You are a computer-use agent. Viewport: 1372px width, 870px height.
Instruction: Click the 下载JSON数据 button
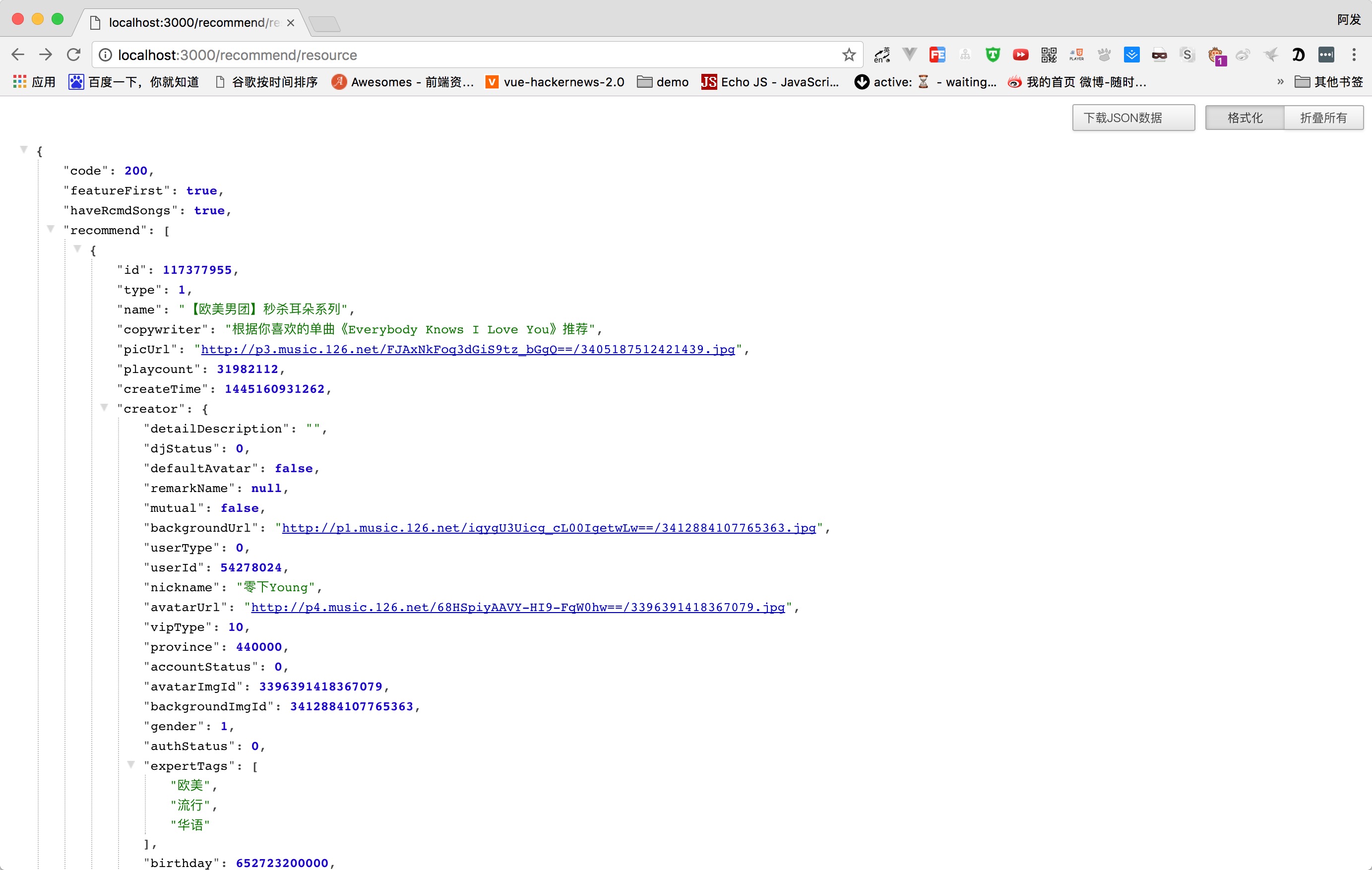pos(1133,118)
